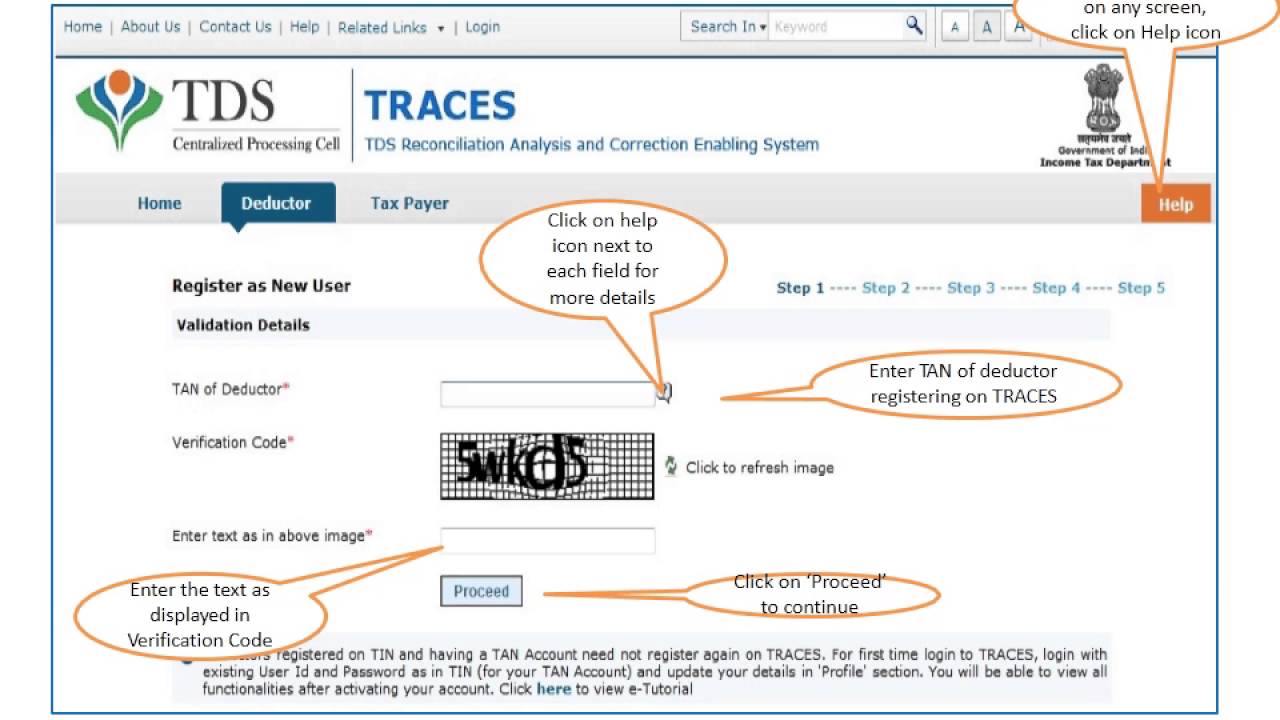
Task: Click the 'Register as New User' heading
Action: 261,286
